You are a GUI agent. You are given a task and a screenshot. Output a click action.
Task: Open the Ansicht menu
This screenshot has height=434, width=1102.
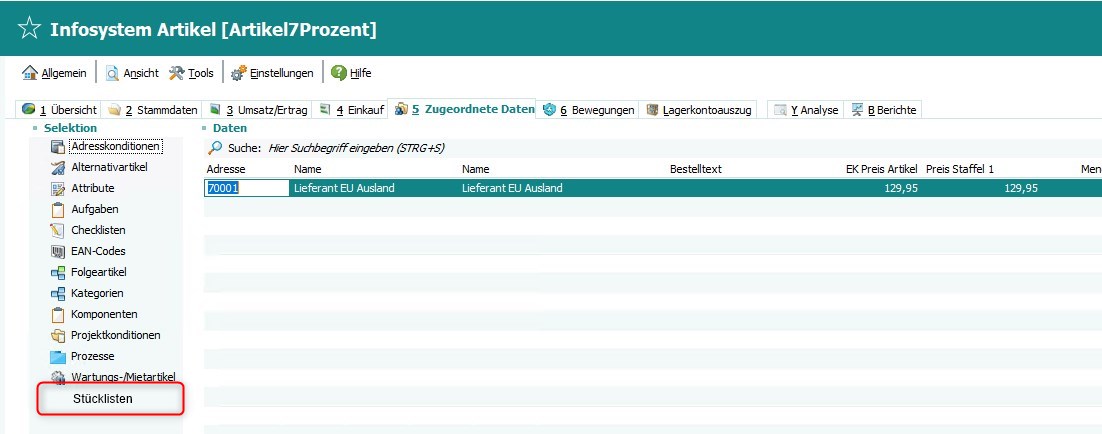click(127, 73)
